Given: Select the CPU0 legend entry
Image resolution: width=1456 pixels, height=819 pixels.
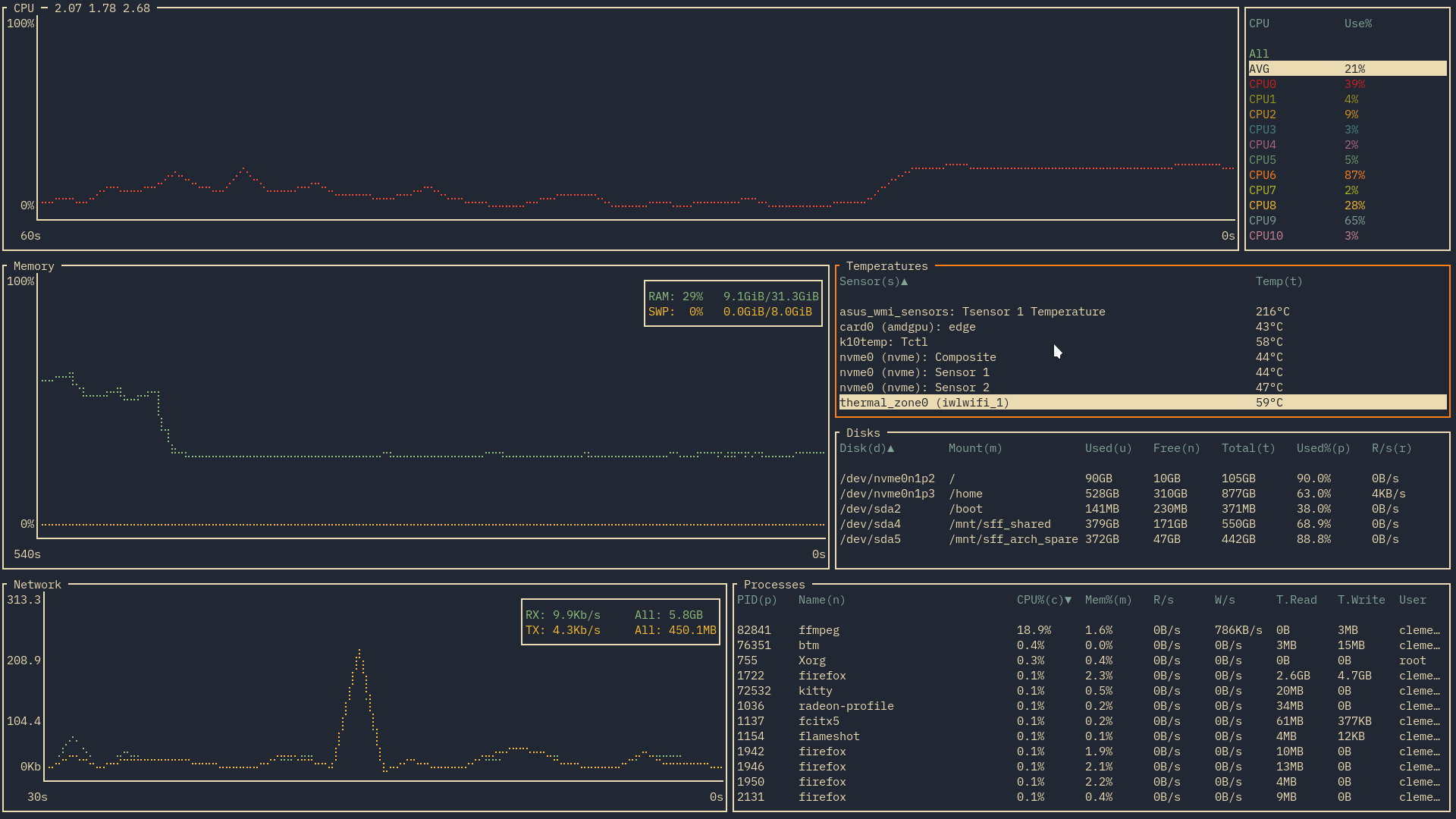Looking at the screenshot, I should (x=1348, y=84).
